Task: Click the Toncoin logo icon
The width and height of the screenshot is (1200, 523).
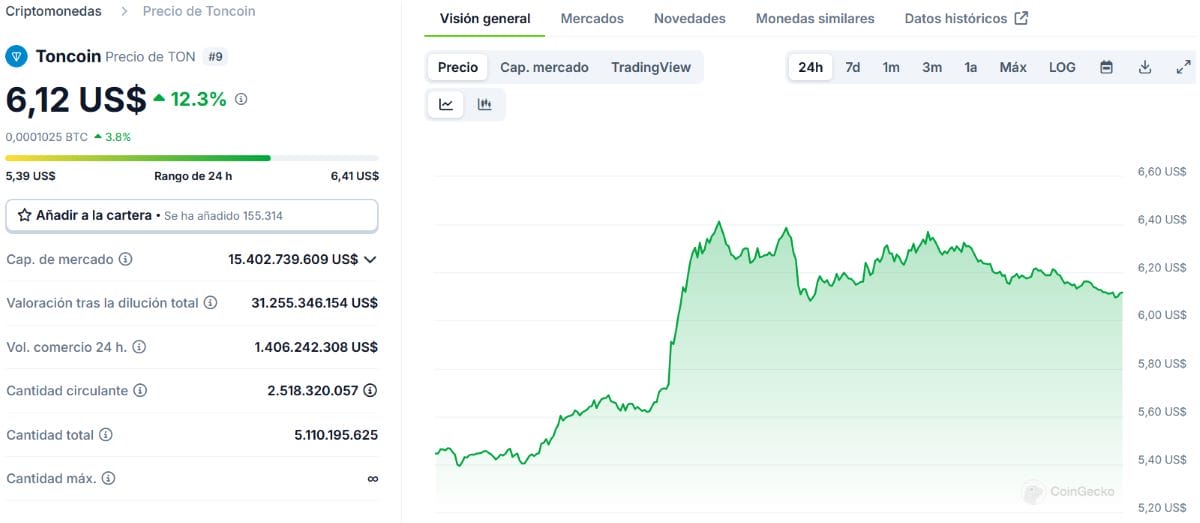Action: tap(16, 56)
